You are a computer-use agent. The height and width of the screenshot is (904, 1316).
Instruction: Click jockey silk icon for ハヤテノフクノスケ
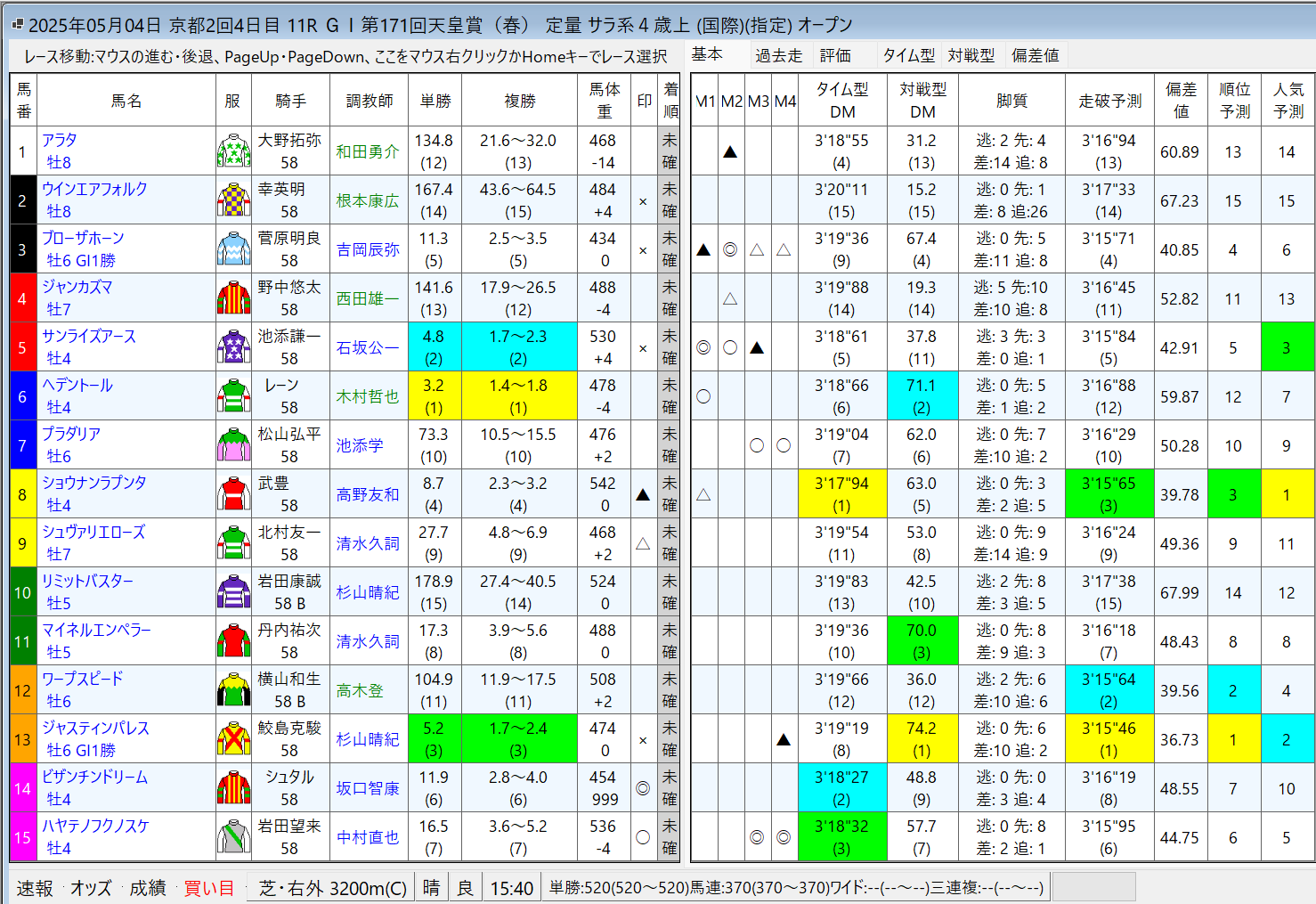tap(233, 837)
